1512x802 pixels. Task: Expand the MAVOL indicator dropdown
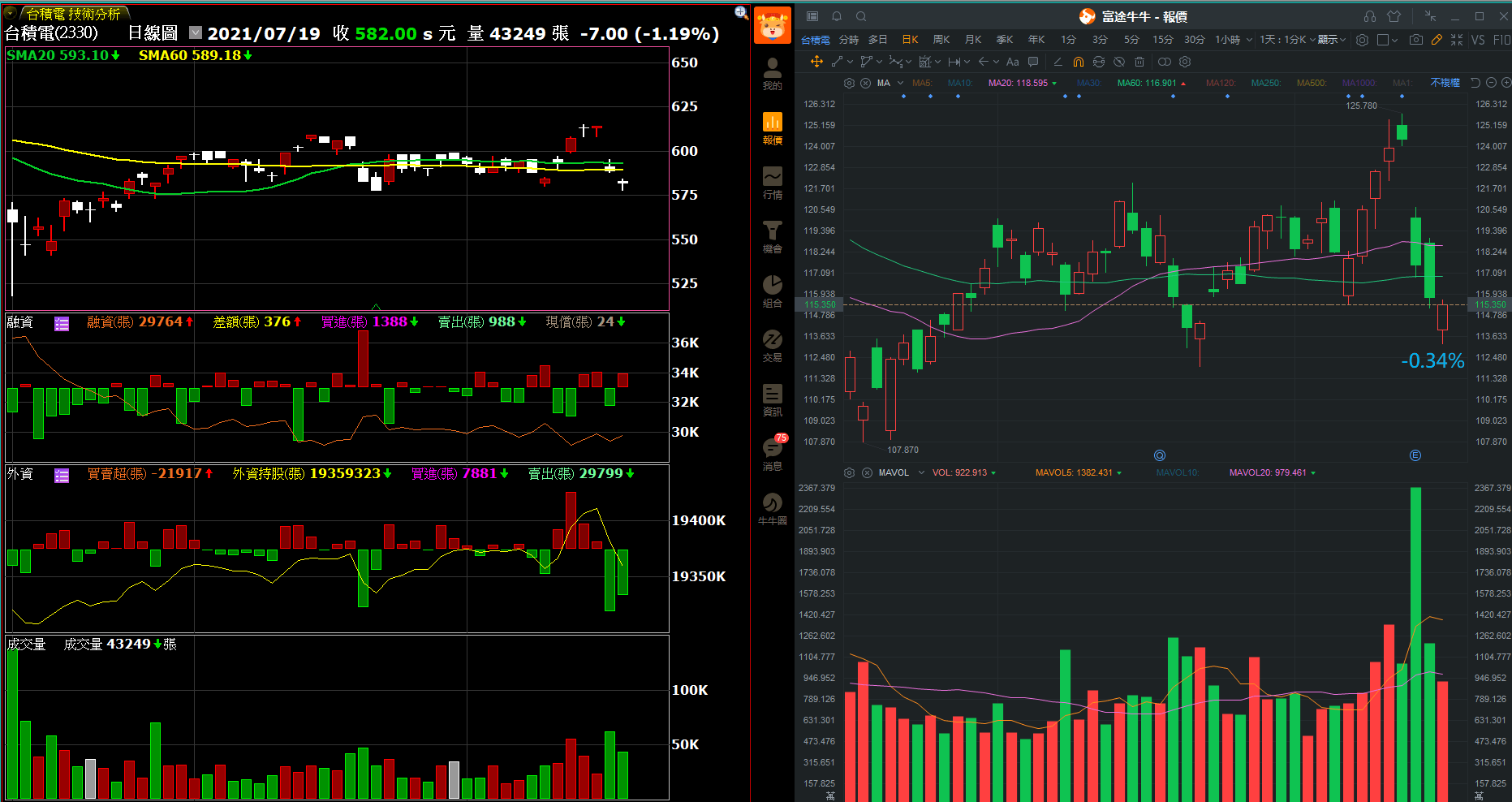pos(921,472)
